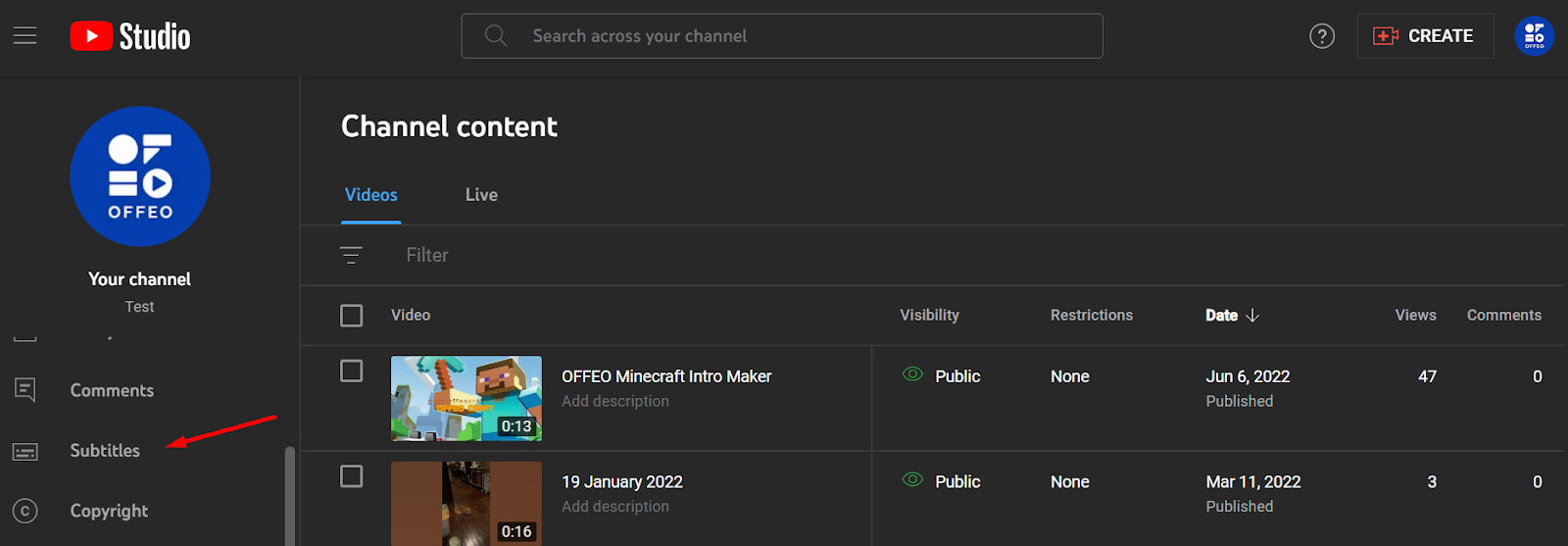The image size is (1568, 546).
Task: Open the OFFEO Minecraft Intro Maker title
Action: (666, 376)
